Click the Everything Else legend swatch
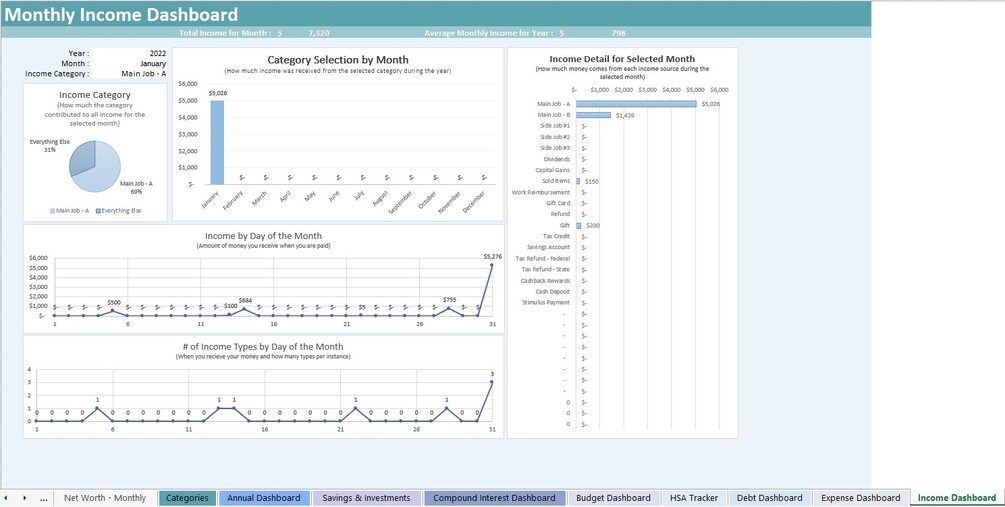Image resolution: width=1005 pixels, height=507 pixels. tap(97, 211)
